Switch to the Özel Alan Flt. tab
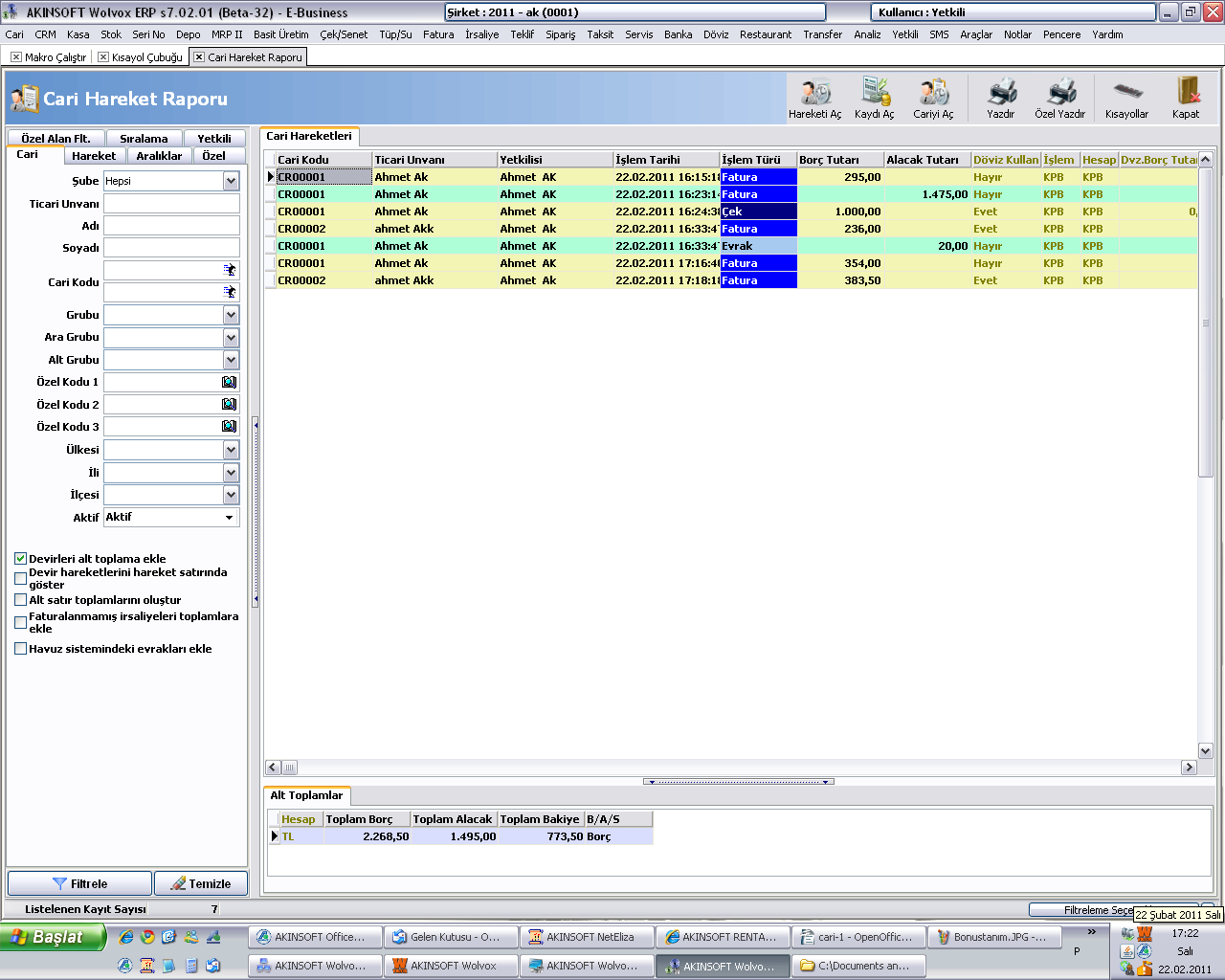The width and height of the screenshot is (1225, 980). [x=56, y=139]
